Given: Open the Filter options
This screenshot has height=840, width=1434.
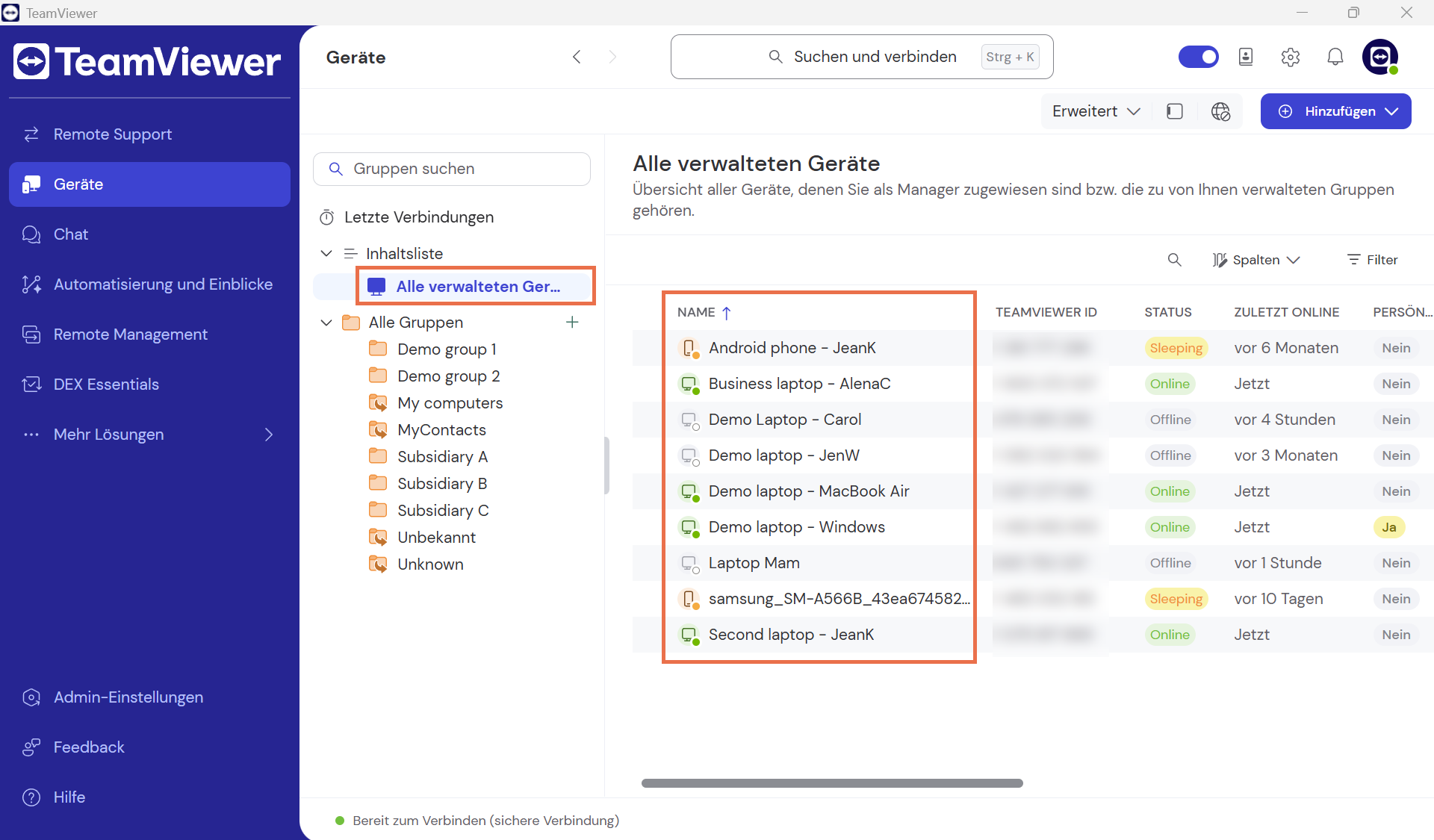Looking at the screenshot, I should click(x=1372, y=260).
